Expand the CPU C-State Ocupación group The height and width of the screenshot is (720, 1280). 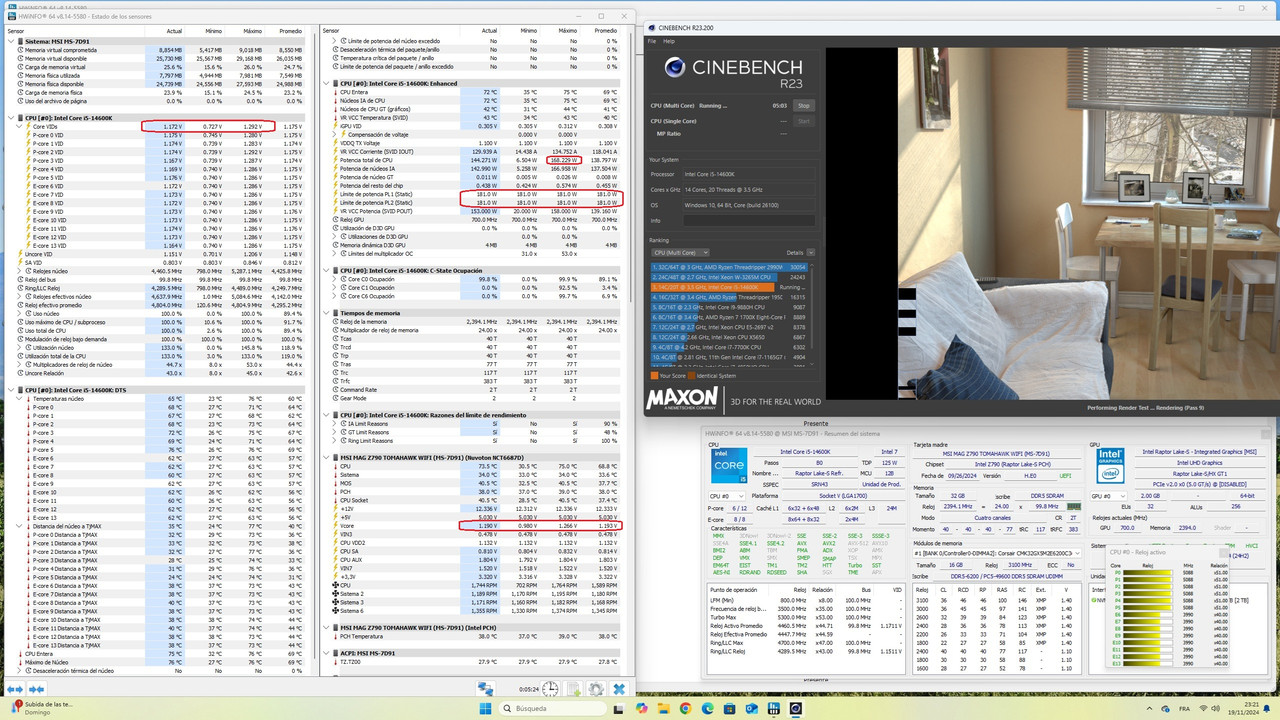(x=326, y=270)
